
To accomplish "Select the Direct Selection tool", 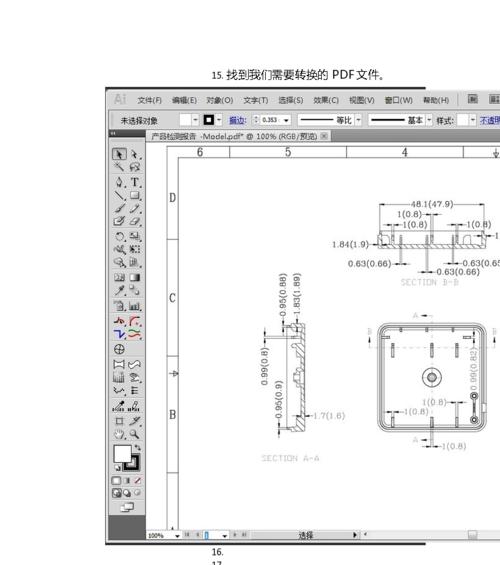I will pos(134,154).
